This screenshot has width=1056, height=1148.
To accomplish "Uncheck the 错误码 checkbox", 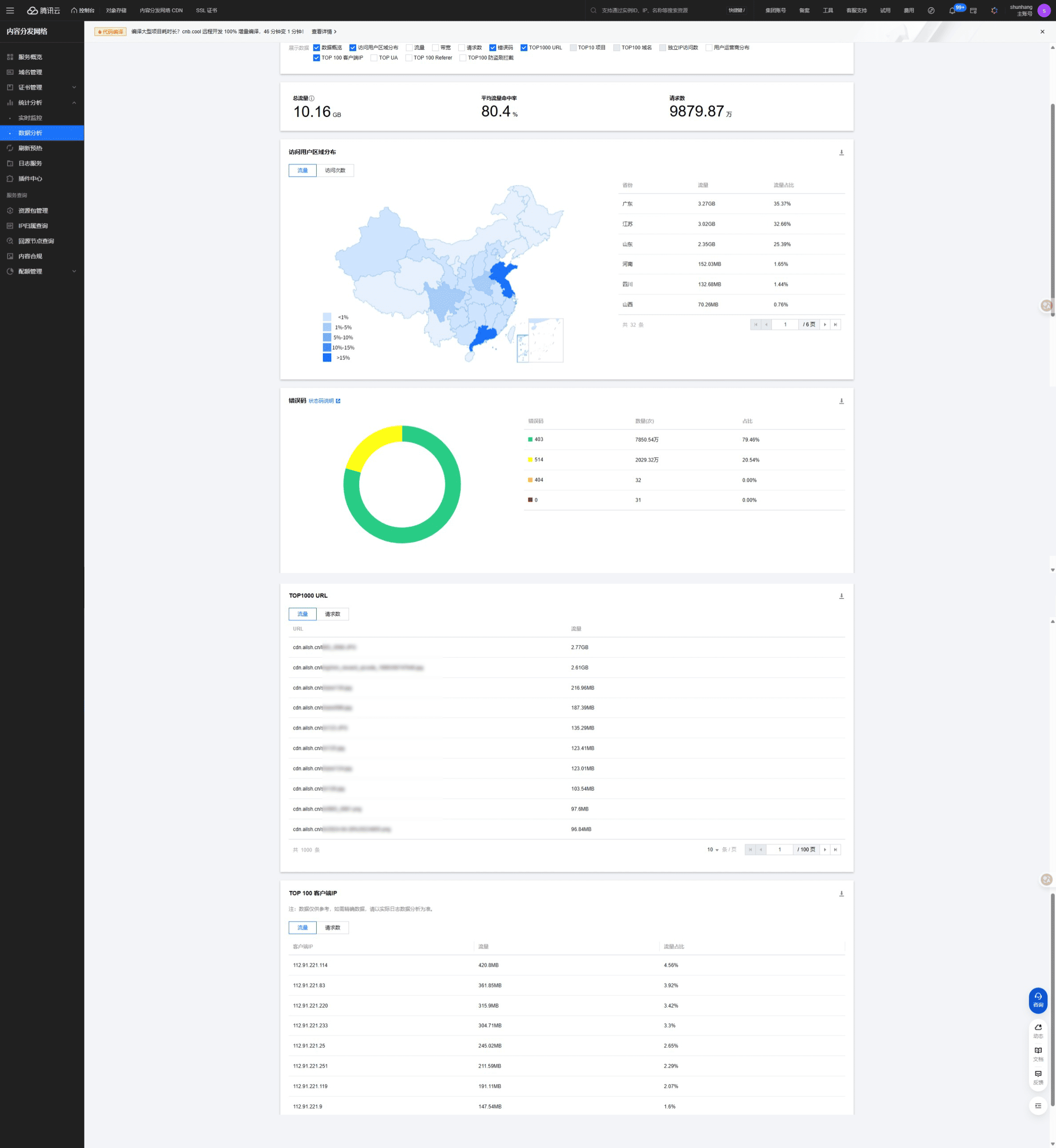I will click(x=492, y=48).
